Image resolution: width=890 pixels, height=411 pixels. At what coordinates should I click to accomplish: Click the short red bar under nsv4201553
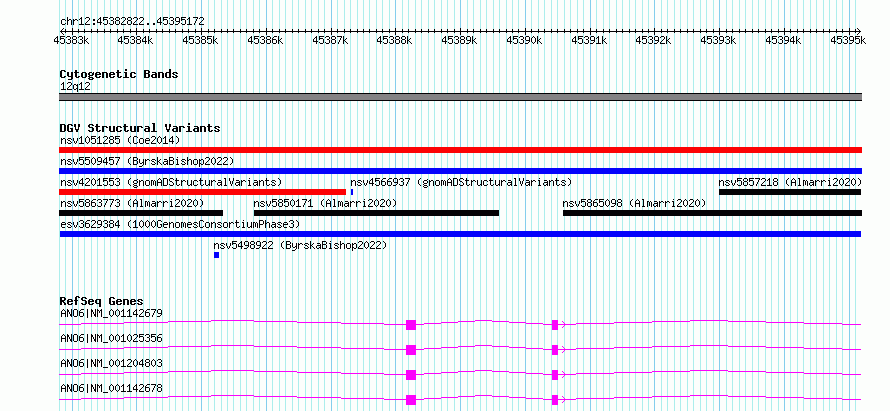pos(203,192)
